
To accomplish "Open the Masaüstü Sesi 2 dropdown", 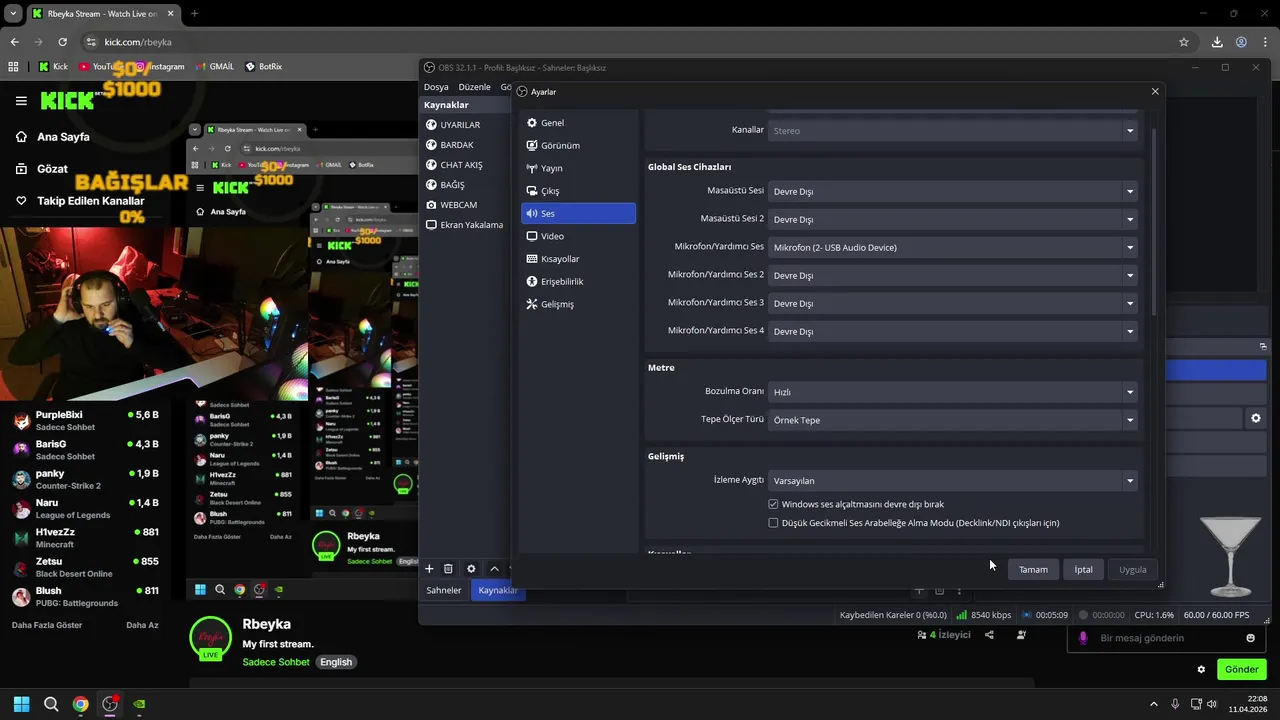I will coord(953,219).
